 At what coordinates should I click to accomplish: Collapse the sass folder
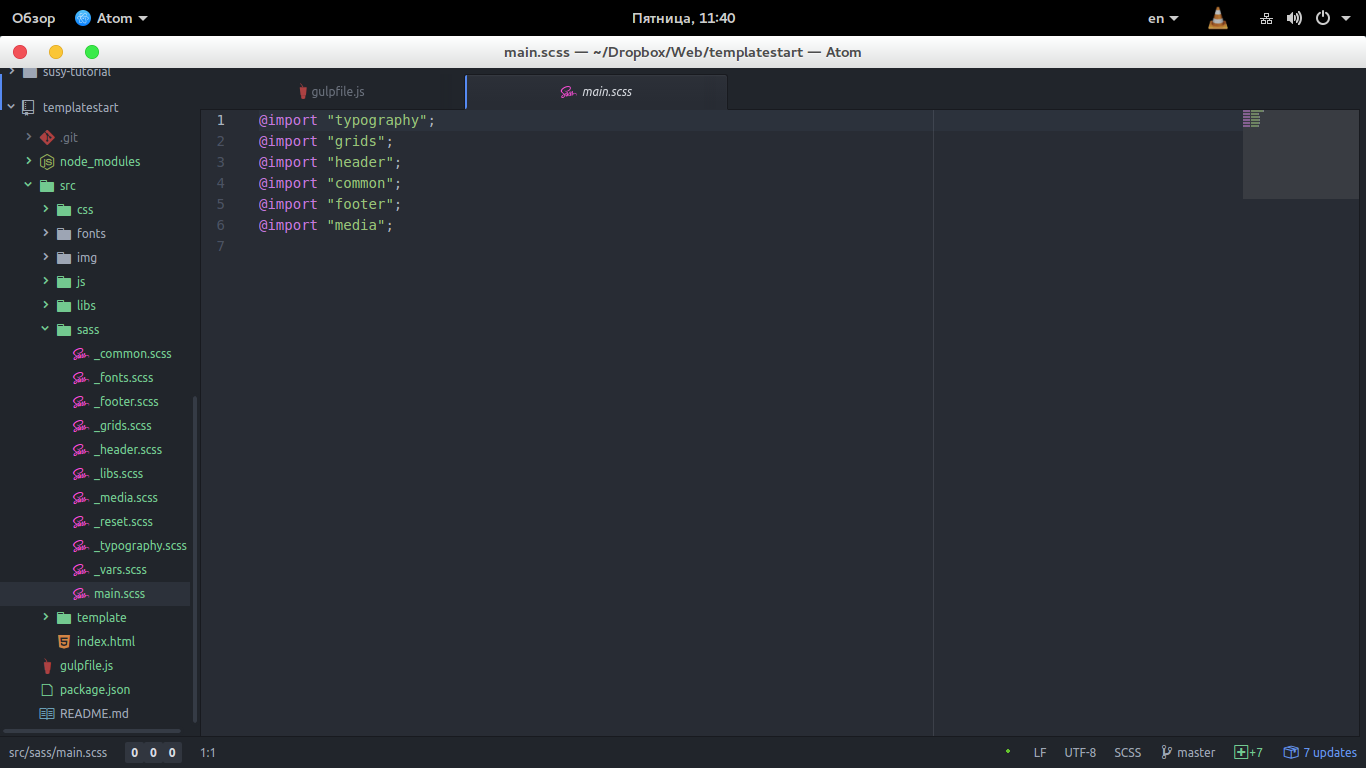tap(45, 329)
